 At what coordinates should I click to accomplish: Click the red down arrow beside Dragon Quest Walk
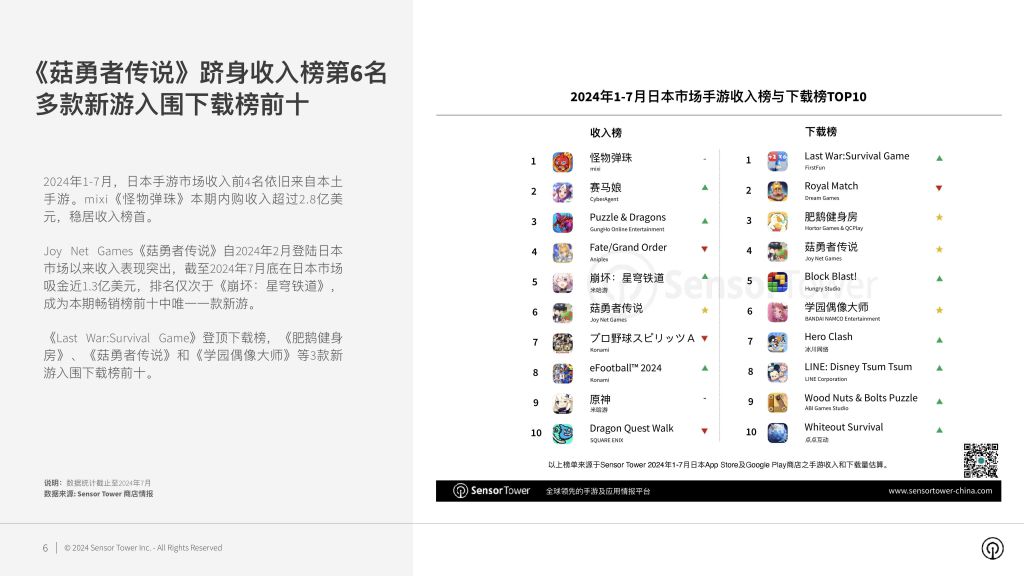point(705,431)
